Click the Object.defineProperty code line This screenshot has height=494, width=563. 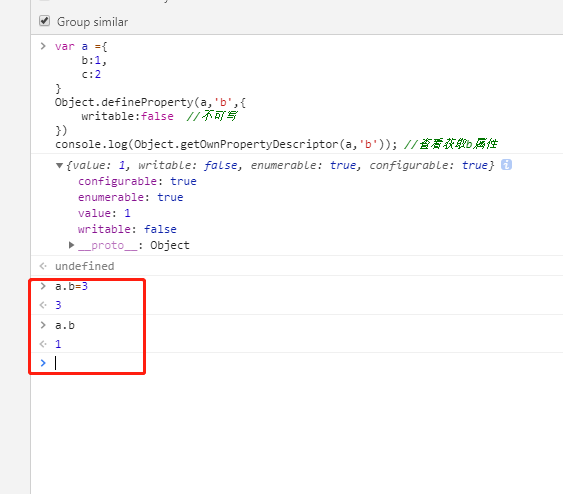[150, 102]
